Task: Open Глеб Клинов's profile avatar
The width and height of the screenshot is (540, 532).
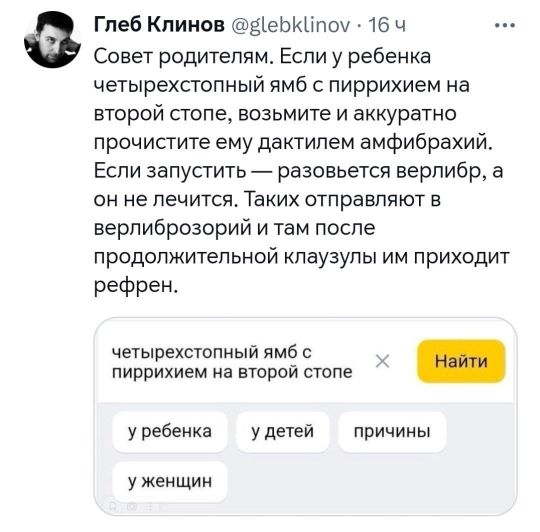Action: (x=53, y=40)
